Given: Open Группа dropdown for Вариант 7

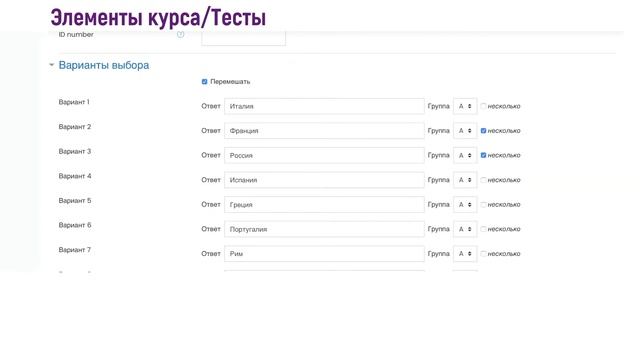Looking at the screenshot, I should 465,253.
